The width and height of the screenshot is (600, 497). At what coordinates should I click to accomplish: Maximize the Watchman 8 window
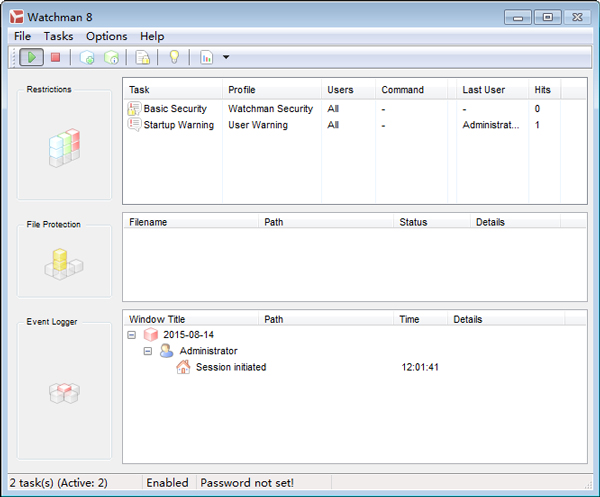coord(548,17)
